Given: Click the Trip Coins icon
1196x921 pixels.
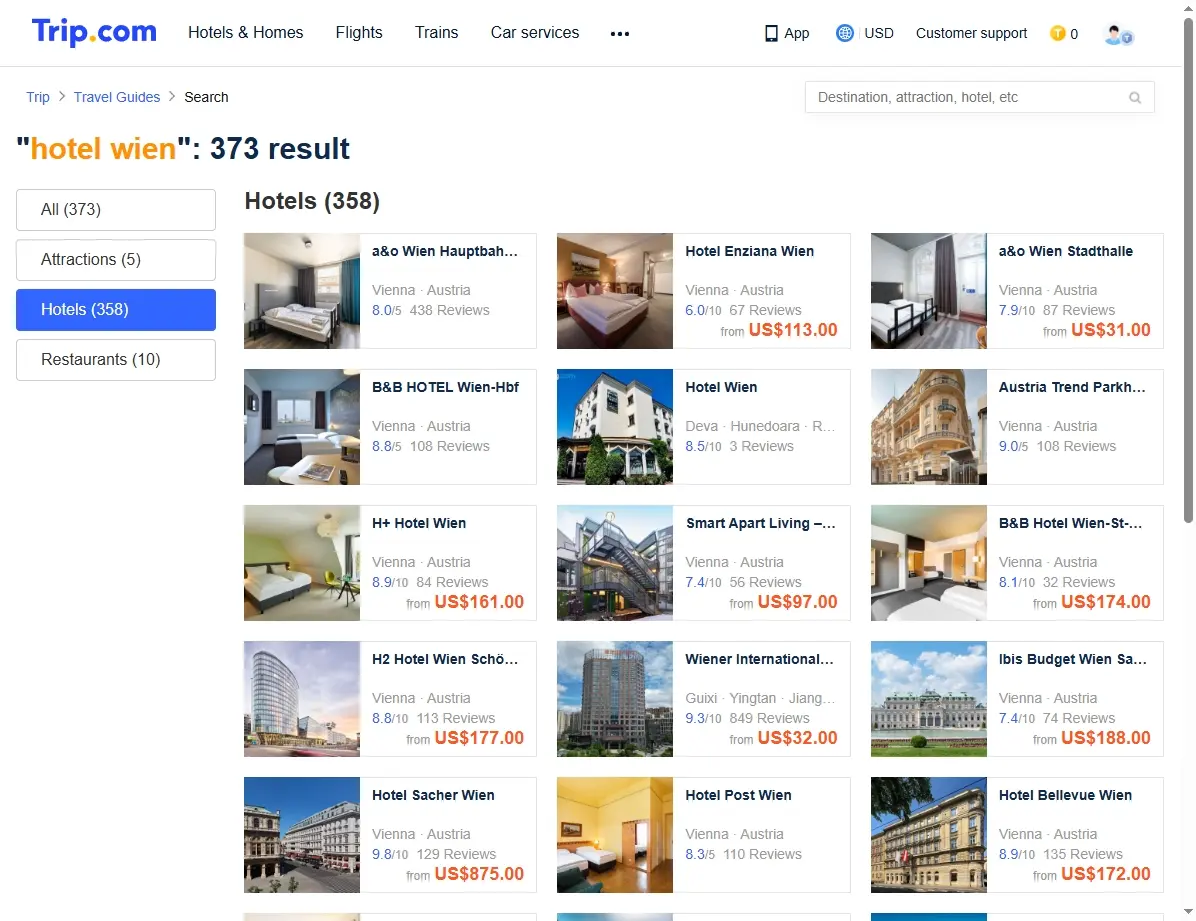Looking at the screenshot, I should click(1057, 34).
